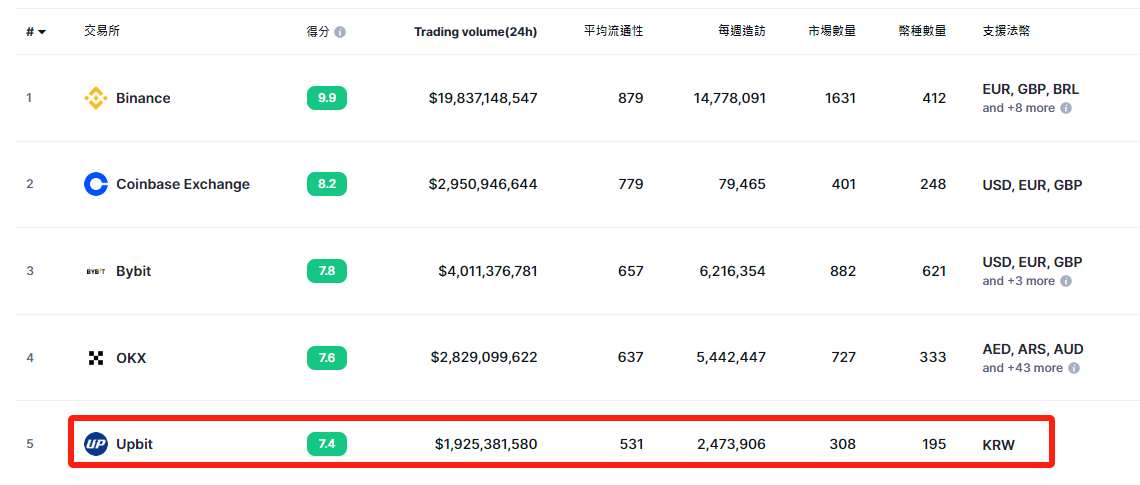Click info icon next to 'and +8 more'
This screenshot has height=485, width=1140.
(x=1066, y=108)
